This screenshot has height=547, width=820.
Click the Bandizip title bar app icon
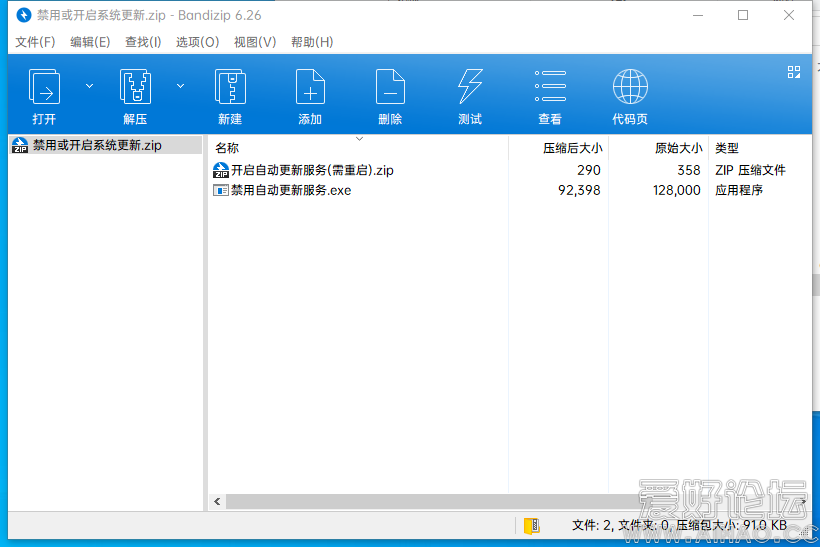click(24, 15)
